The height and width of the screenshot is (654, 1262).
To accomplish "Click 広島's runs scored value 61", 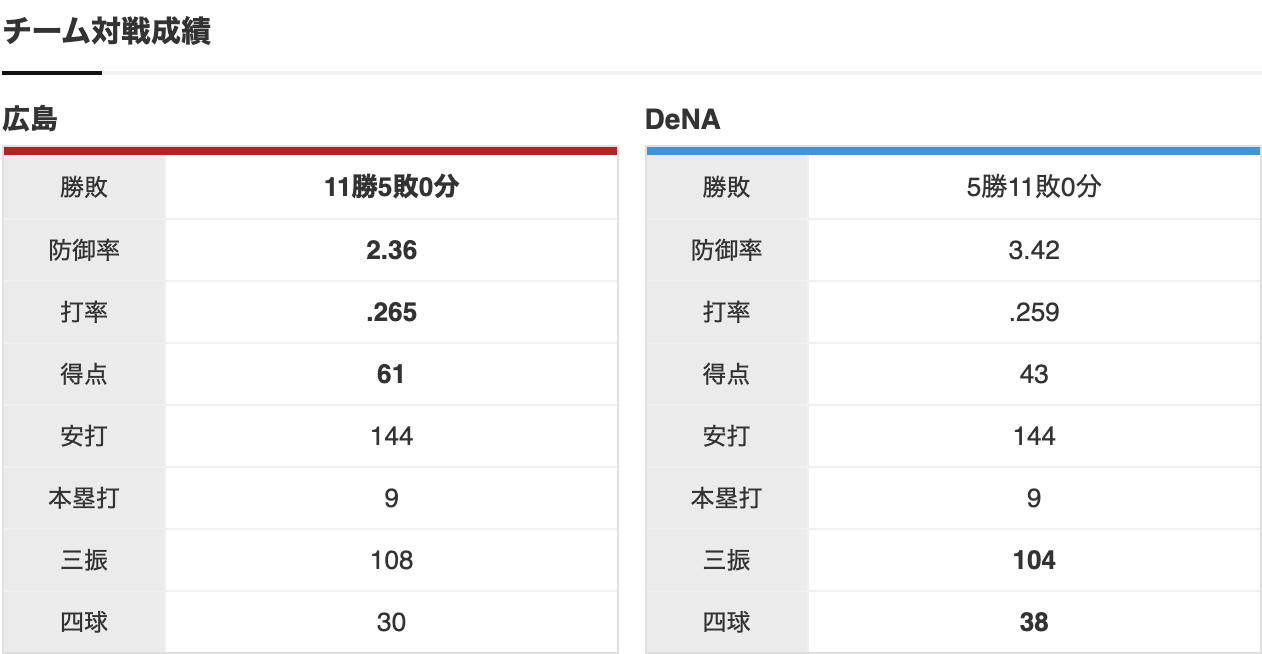I will (391, 374).
